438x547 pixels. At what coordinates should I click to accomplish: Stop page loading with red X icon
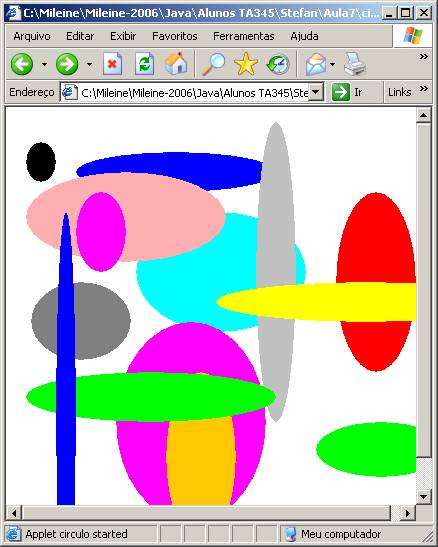point(112,64)
